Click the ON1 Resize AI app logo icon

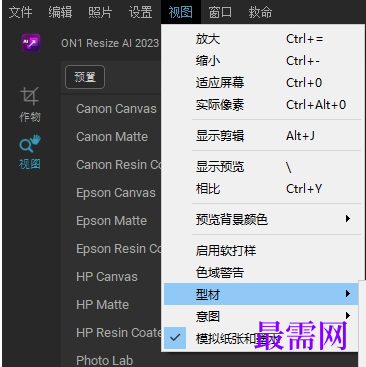click(x=31, y=43)
